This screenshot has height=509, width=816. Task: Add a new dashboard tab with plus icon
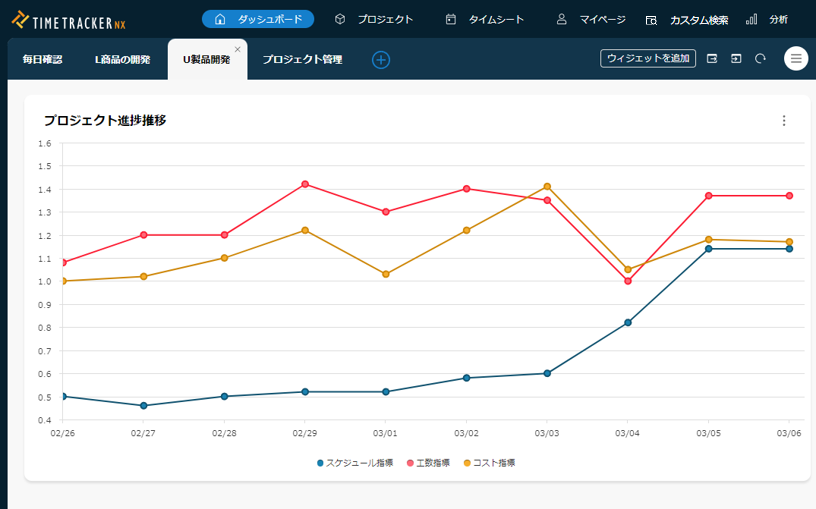381,60
